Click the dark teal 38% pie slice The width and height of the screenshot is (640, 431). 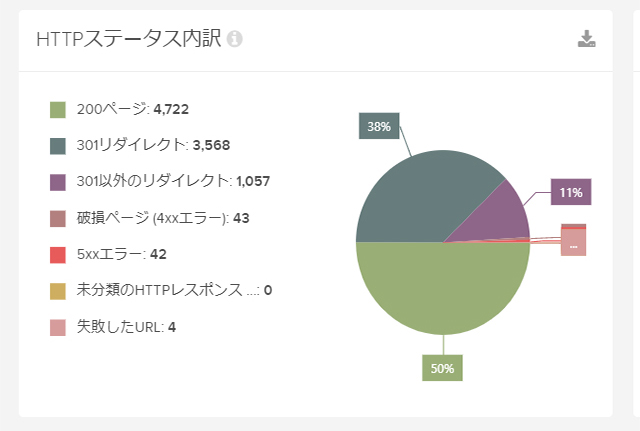[420, 195]
